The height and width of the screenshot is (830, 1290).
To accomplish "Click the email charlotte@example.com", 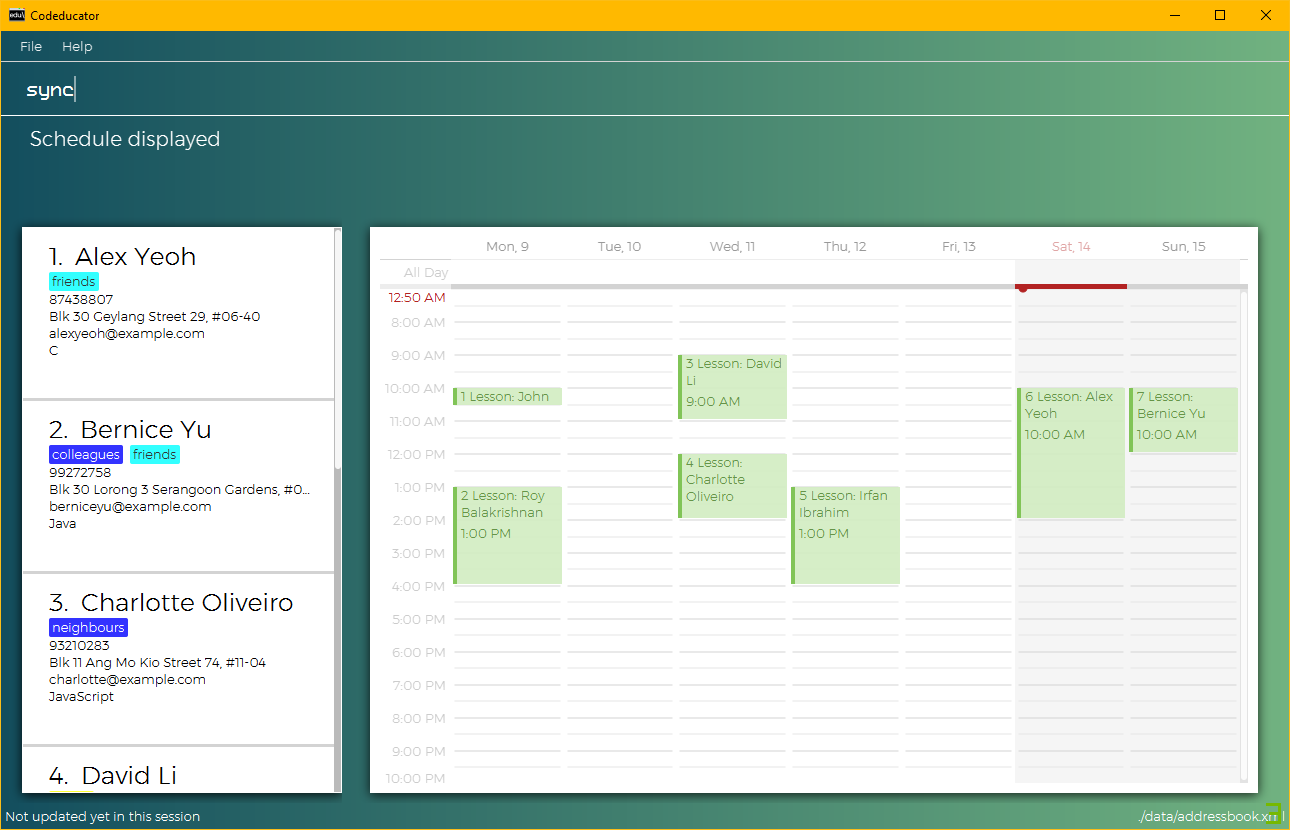I will point(127,679).
